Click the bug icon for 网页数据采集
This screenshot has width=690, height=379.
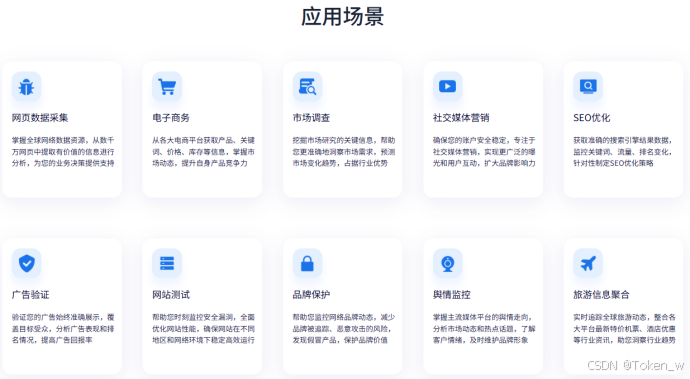pyautogui.click(x=26, y=87)
